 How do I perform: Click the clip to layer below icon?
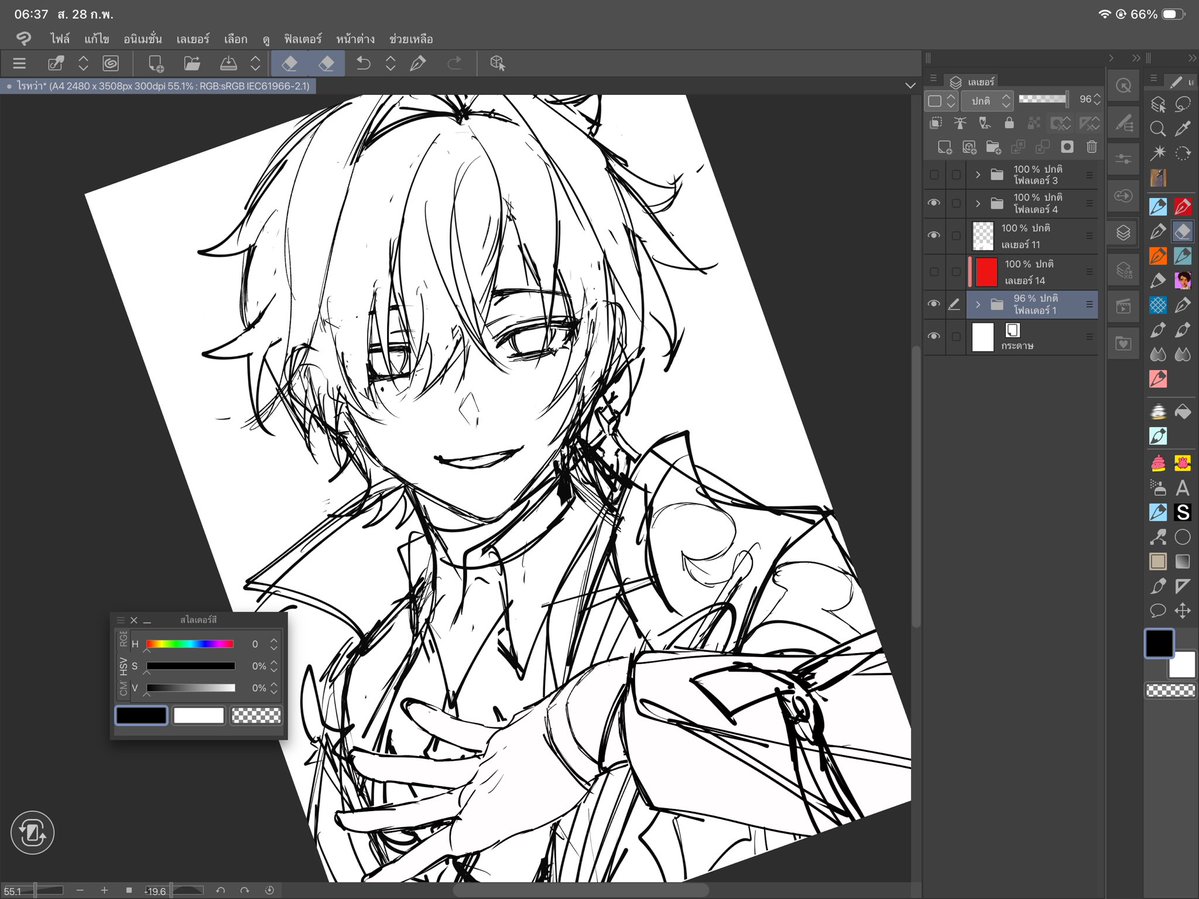tap(935, 122)
